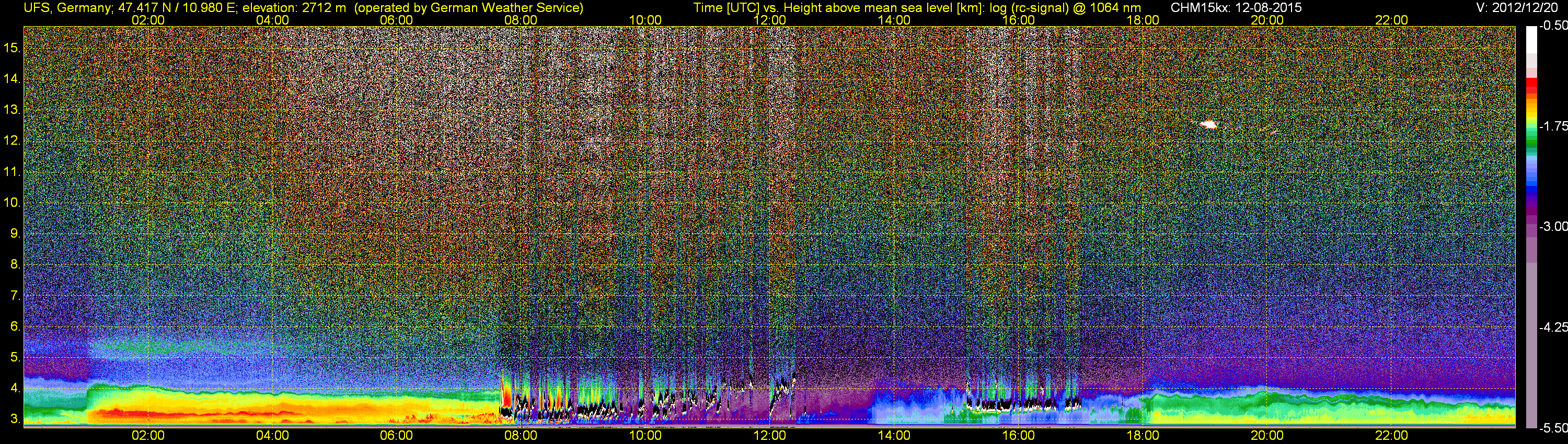
Task: Click the '16:00' label on the bottom time axis
Action: pyautogui.click(x=1018, y=436)
